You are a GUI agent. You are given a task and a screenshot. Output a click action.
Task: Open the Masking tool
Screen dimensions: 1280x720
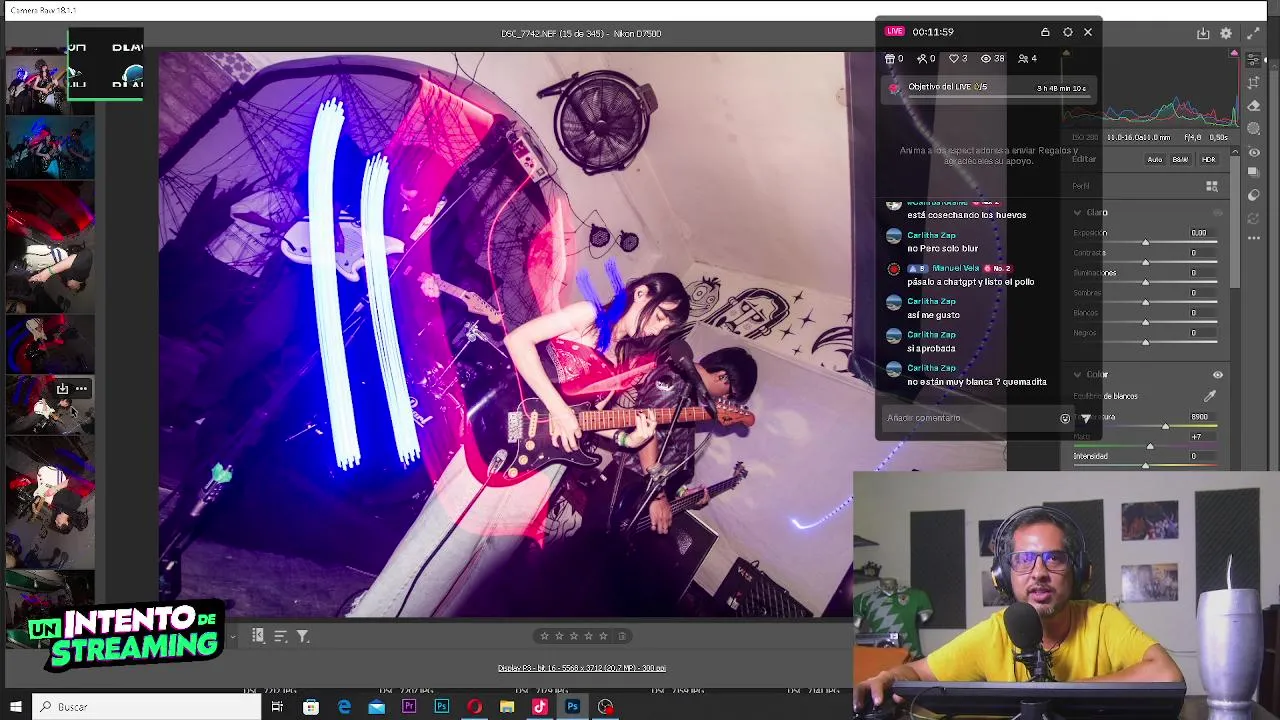1254,129
